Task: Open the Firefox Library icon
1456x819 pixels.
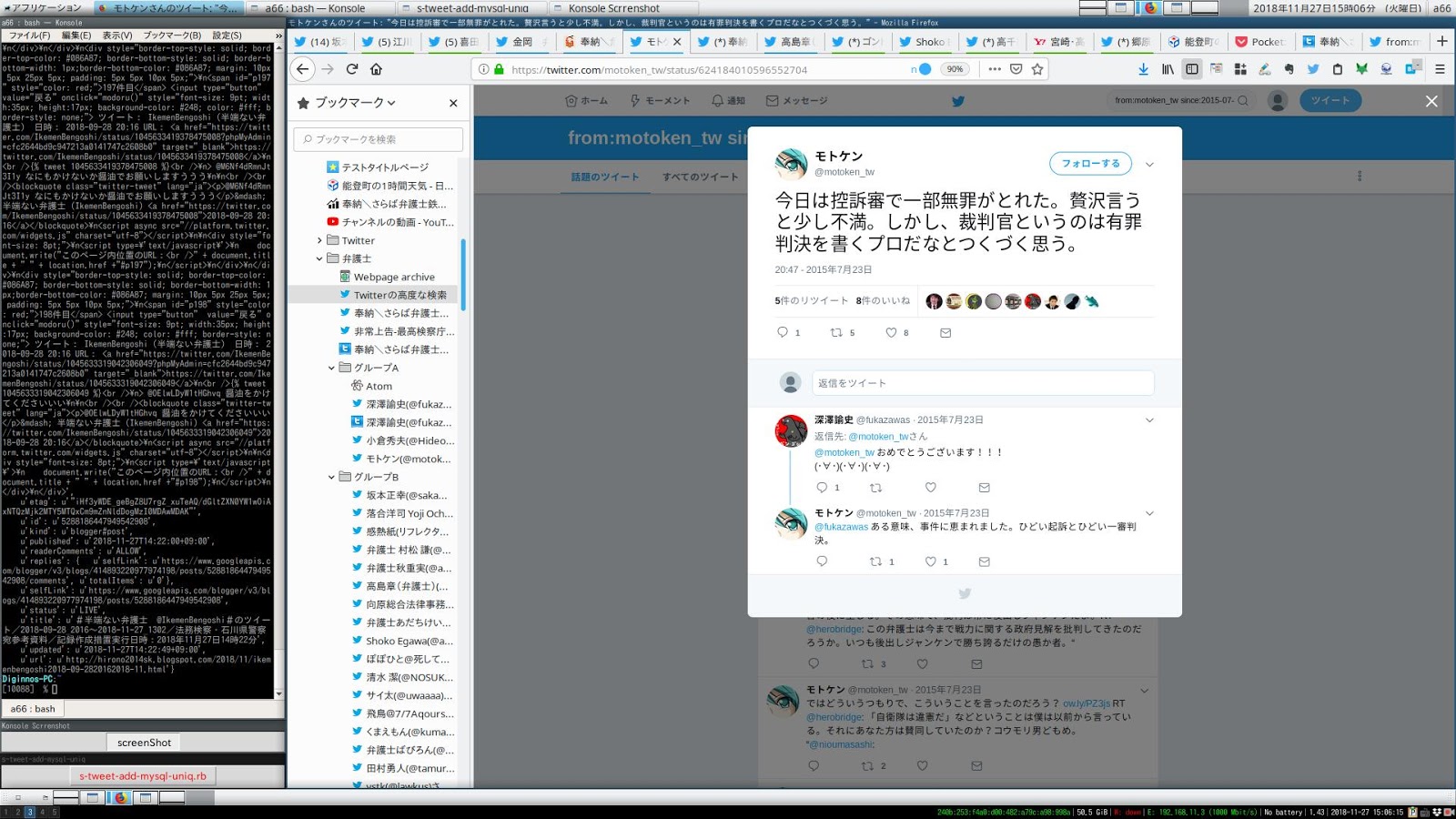Action: (x=1168, y=69)
